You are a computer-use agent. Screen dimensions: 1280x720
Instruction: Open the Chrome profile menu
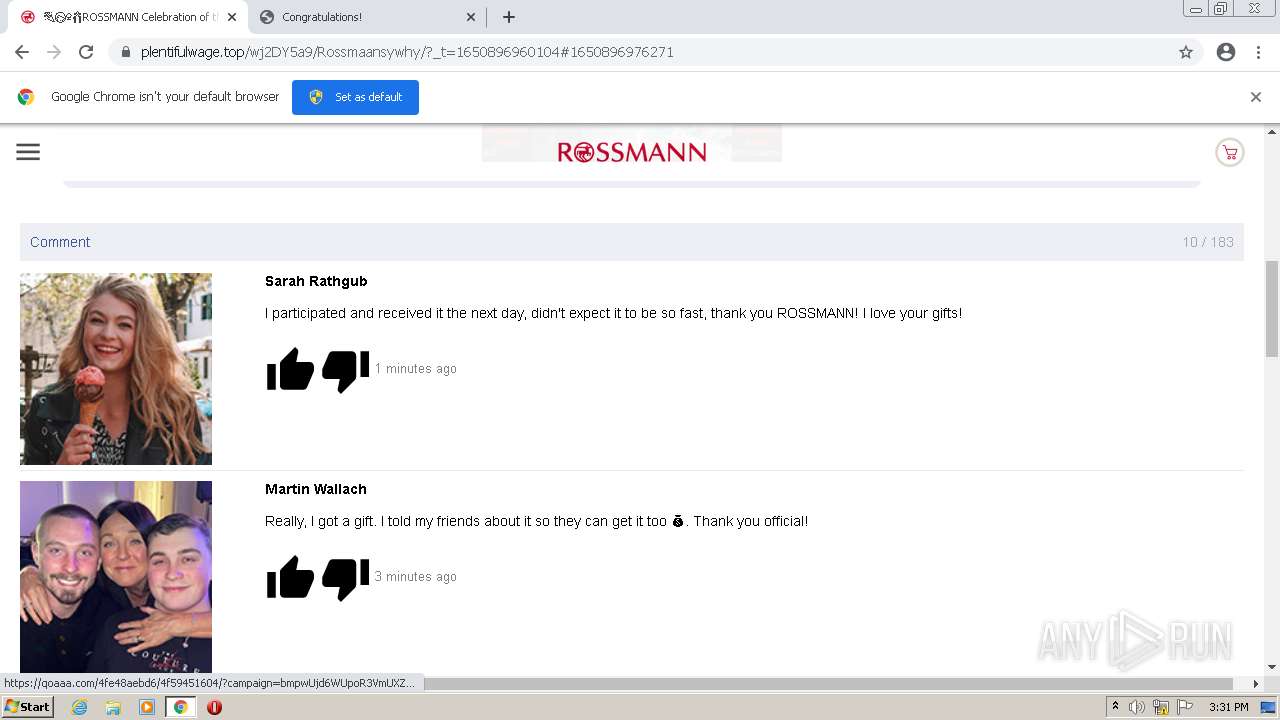pos(1226,52)
